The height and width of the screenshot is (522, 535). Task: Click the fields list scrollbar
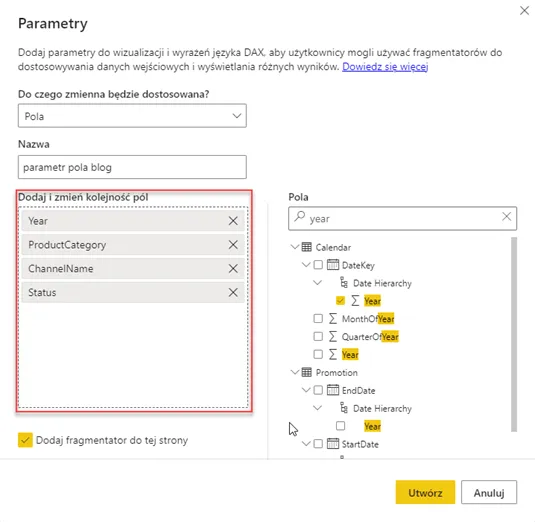(514, 335)
